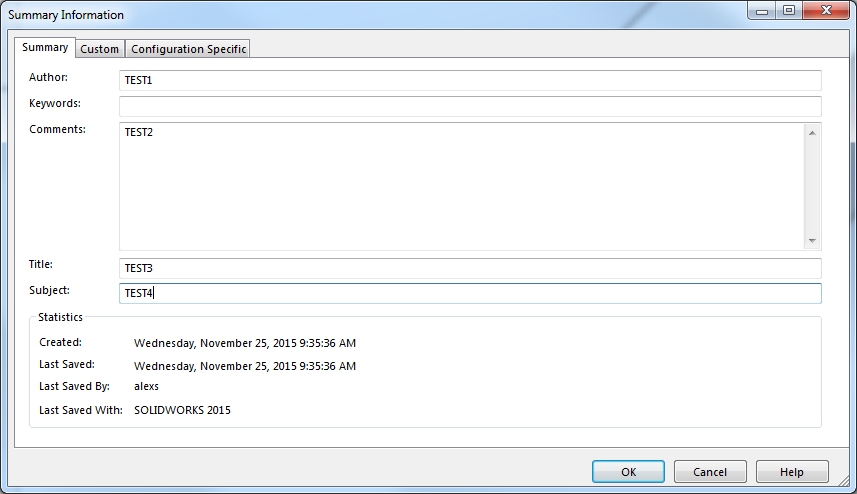The width and height of the screenshot is (857, 494).
Task: Open the Help button
Action: pyautogui.click(x=792, y=472)
